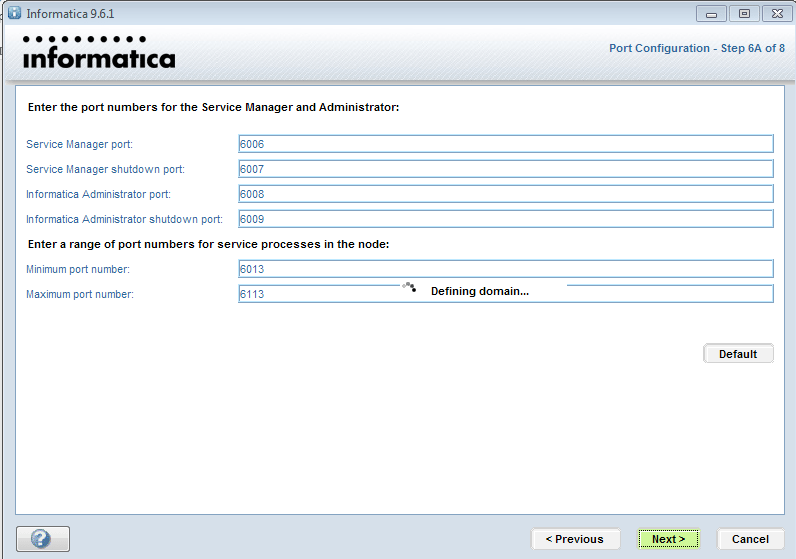The width and height of the screenshot is (796, 559).
Task: Click 'Port Configuration - Step 6A of 8' heading
Action: [696, 48]
